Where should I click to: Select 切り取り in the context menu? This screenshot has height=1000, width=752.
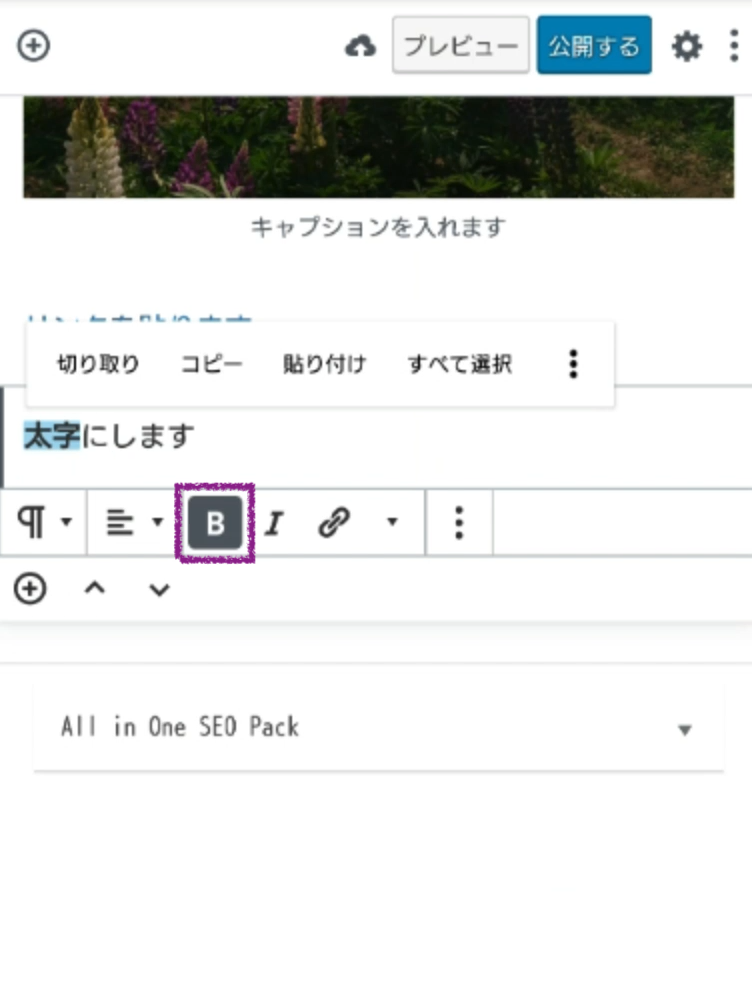(x=98, y=364)
